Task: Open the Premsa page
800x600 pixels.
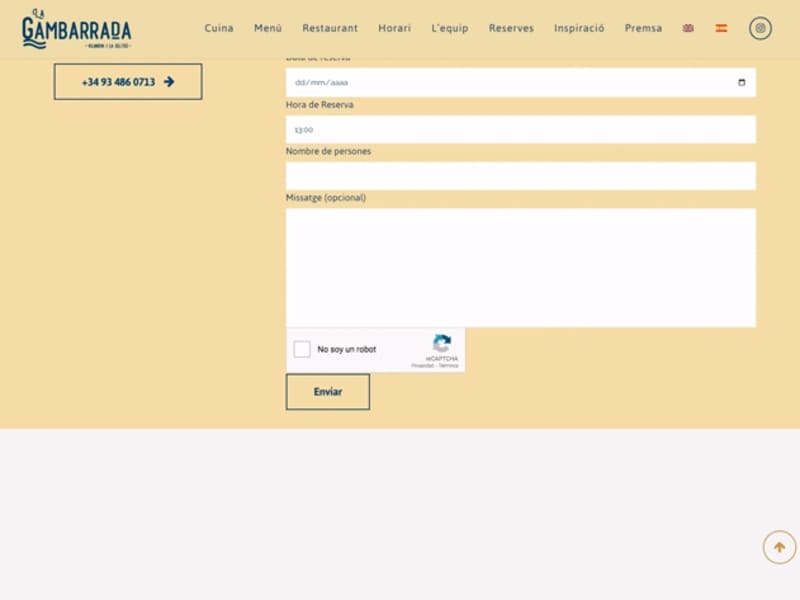Action: pyautogui.click(x=643, y=28)
